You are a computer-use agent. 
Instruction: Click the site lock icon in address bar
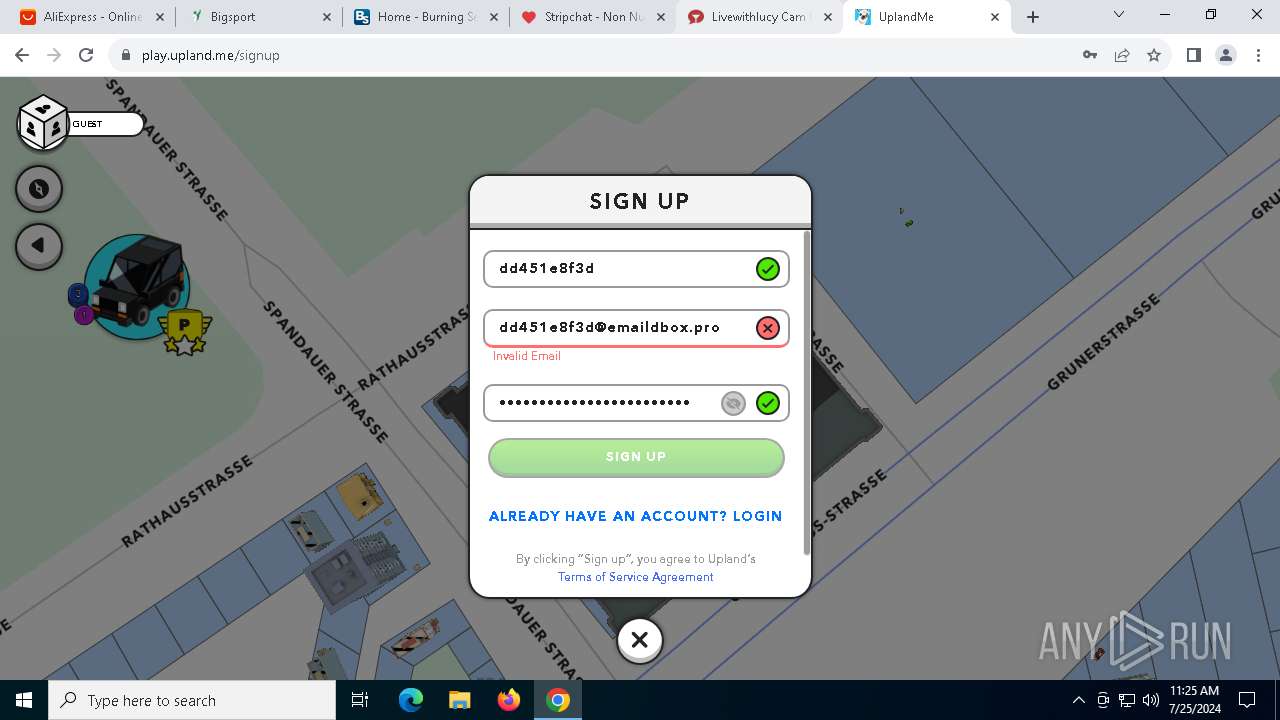[125, 55]
